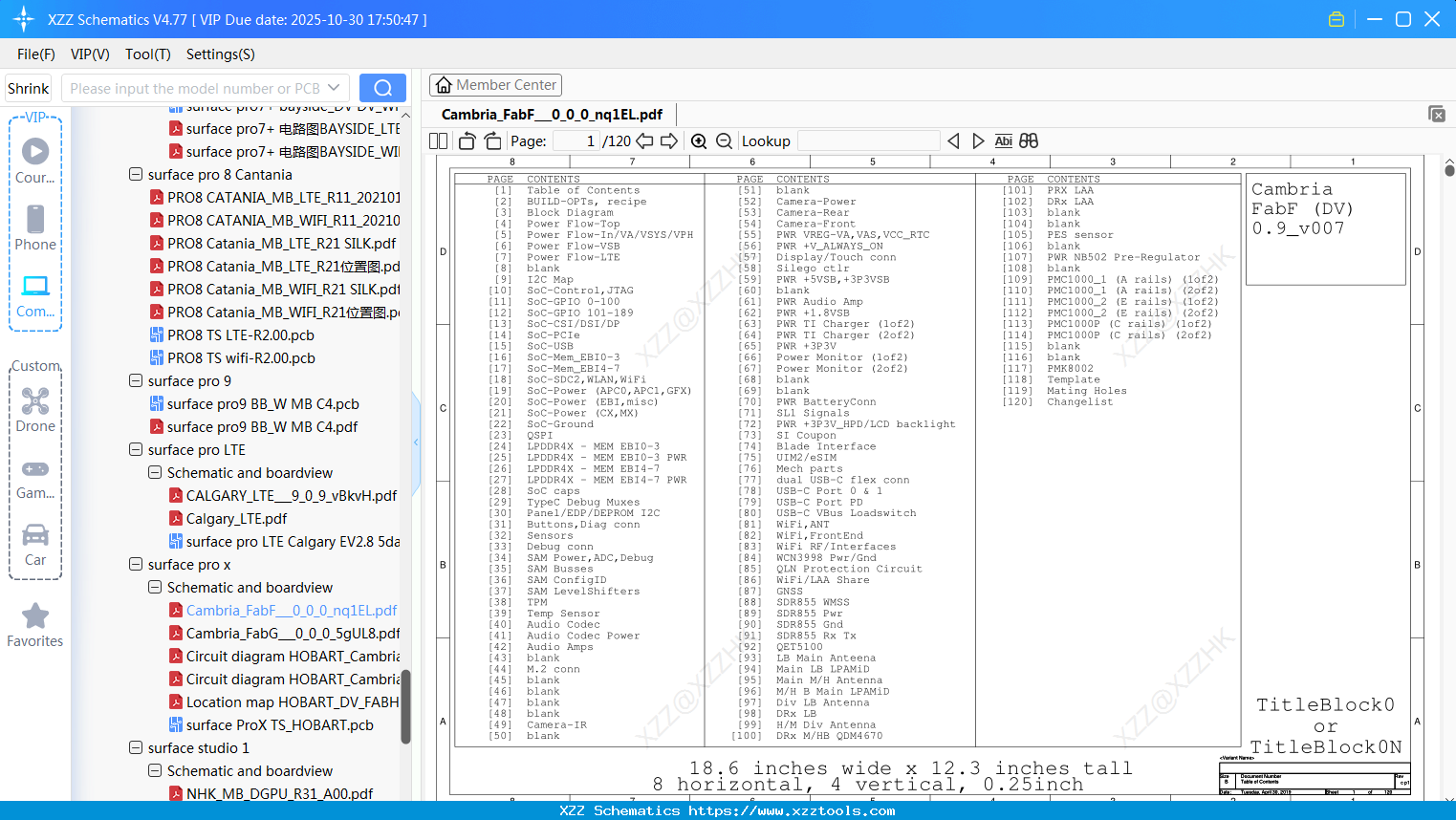The width and height of the screenshot is (1456, 820).
Task: Collapse Schematic and boardview under surface studio 1
Action: (155, 771)
